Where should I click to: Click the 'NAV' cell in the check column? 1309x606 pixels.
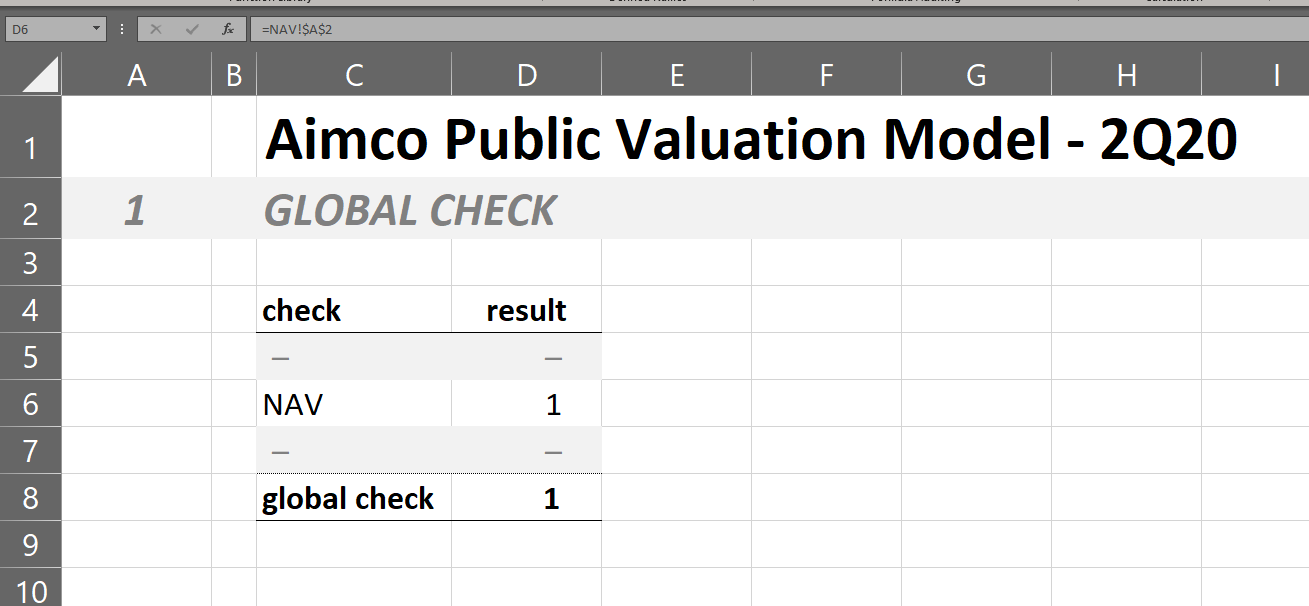point(354,404)
